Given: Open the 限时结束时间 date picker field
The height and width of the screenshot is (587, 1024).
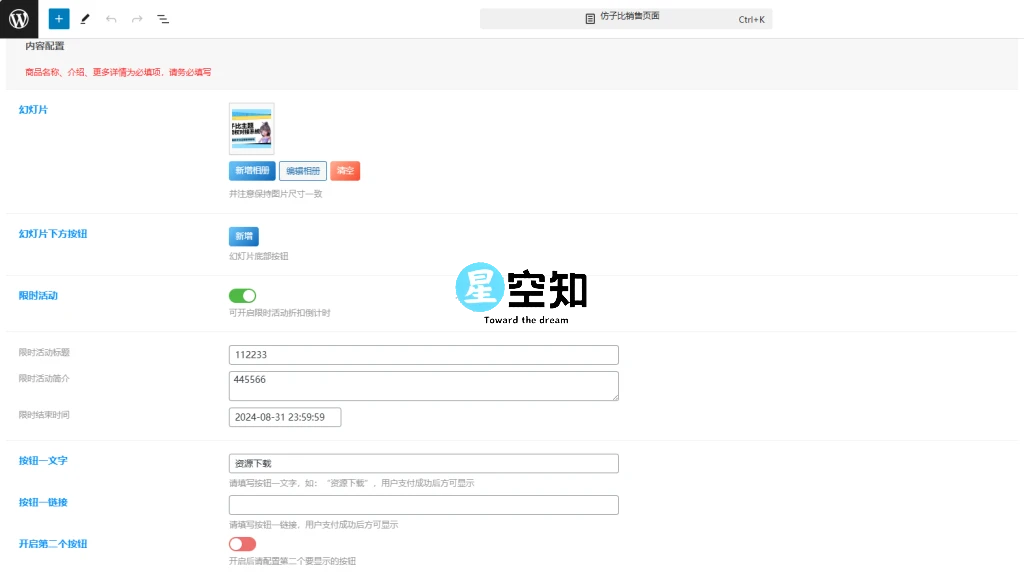Looking at the screenshot, I should tap(285, 417).
